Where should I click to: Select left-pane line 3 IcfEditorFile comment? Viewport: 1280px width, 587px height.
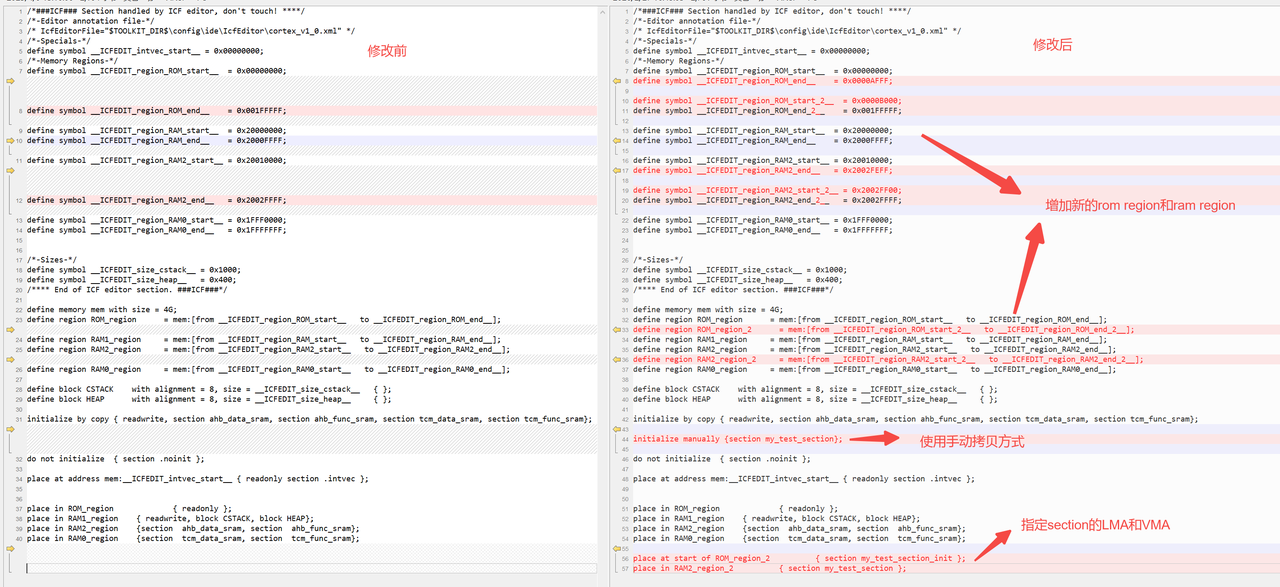tap(191, 31)
